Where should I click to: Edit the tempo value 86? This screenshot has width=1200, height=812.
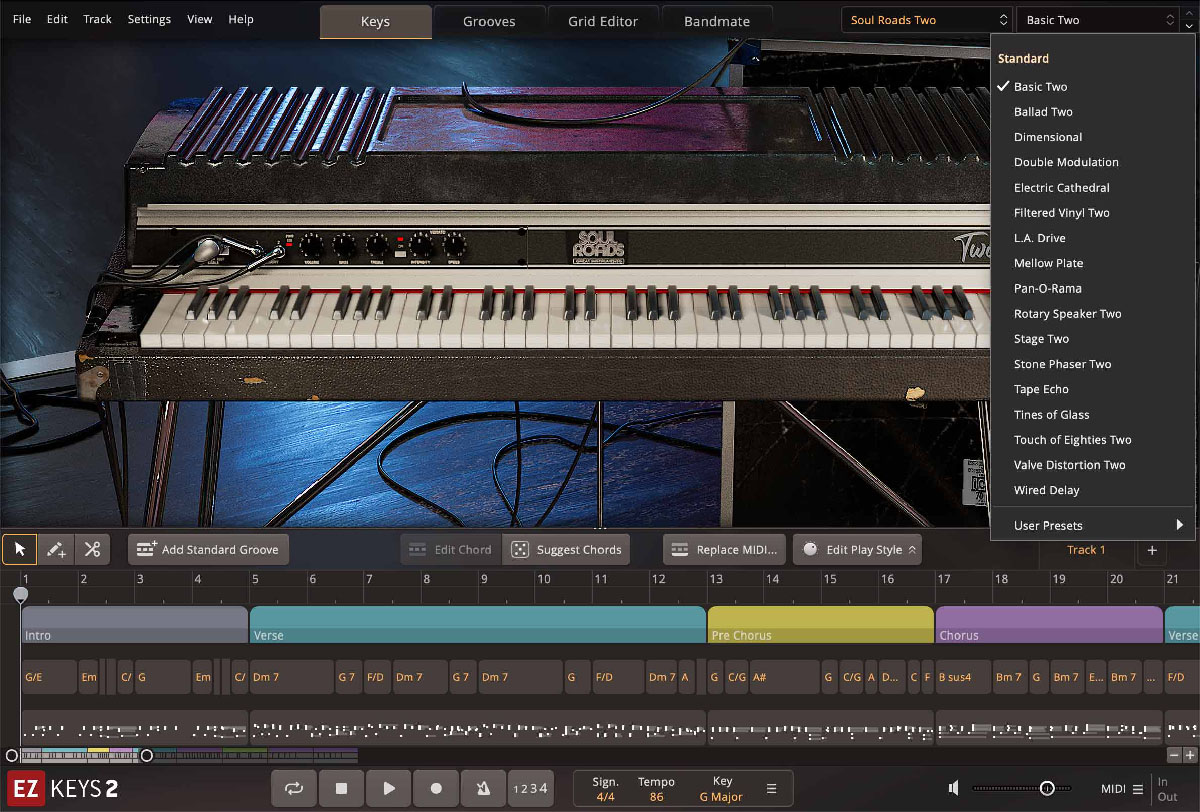pyautogui.click(x=656, y=797)
